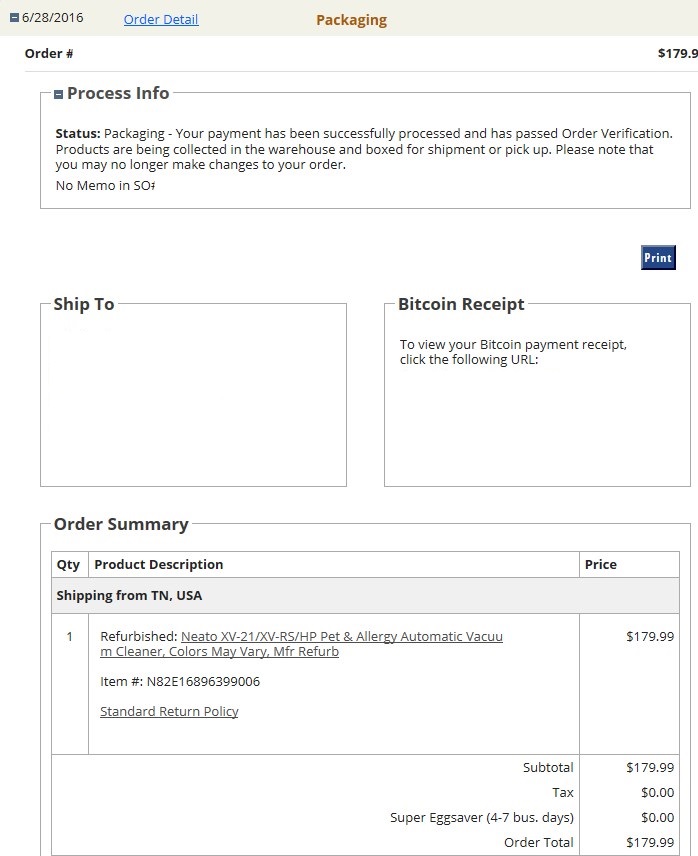Click the Product Description column header
698x856 pixels.
tap(158, 564)
